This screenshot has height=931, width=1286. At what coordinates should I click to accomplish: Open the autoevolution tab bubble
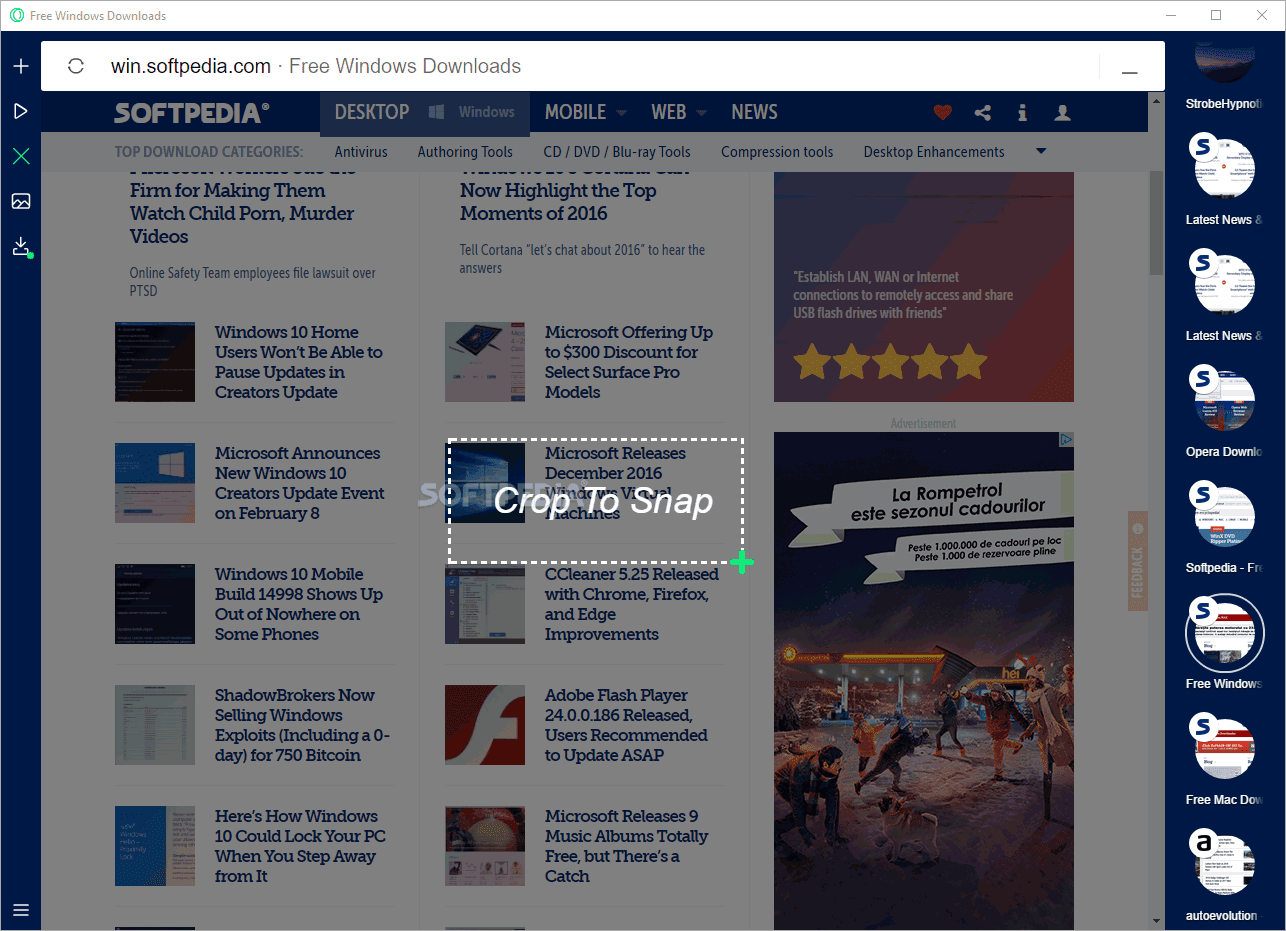1225,865
